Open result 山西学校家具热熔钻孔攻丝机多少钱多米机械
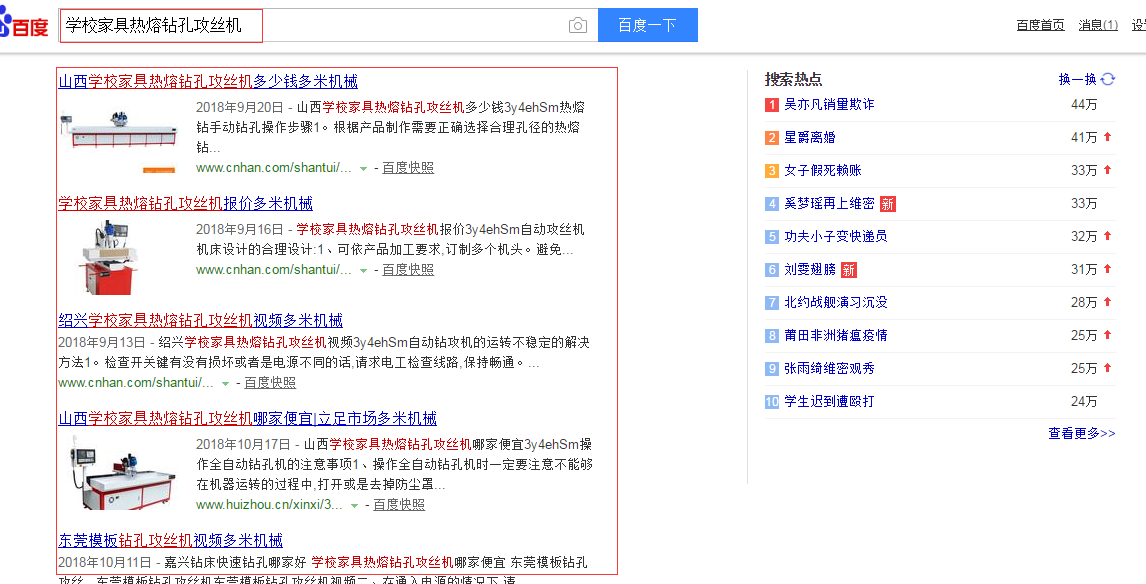This screenshot has width=1146, height=584. click(208, 82)
